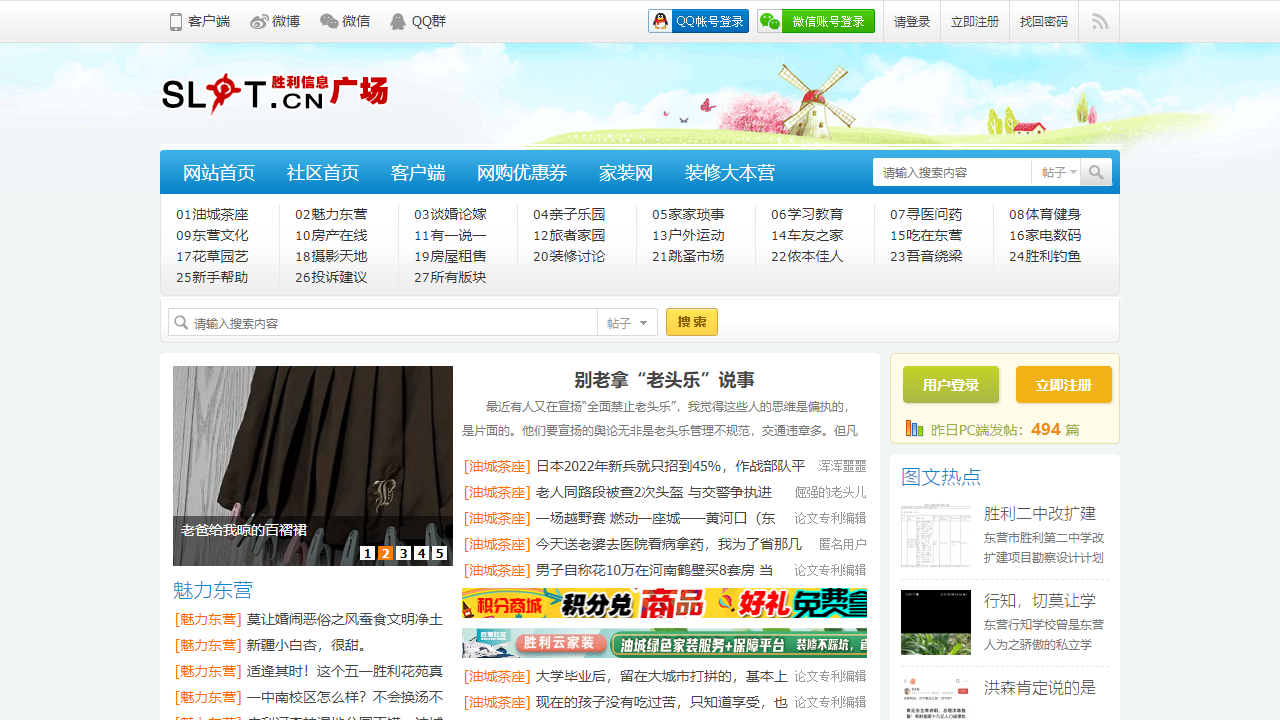
Task: Click 找回密码 link
Action: pyautogui.click(x=1044, y=22)
